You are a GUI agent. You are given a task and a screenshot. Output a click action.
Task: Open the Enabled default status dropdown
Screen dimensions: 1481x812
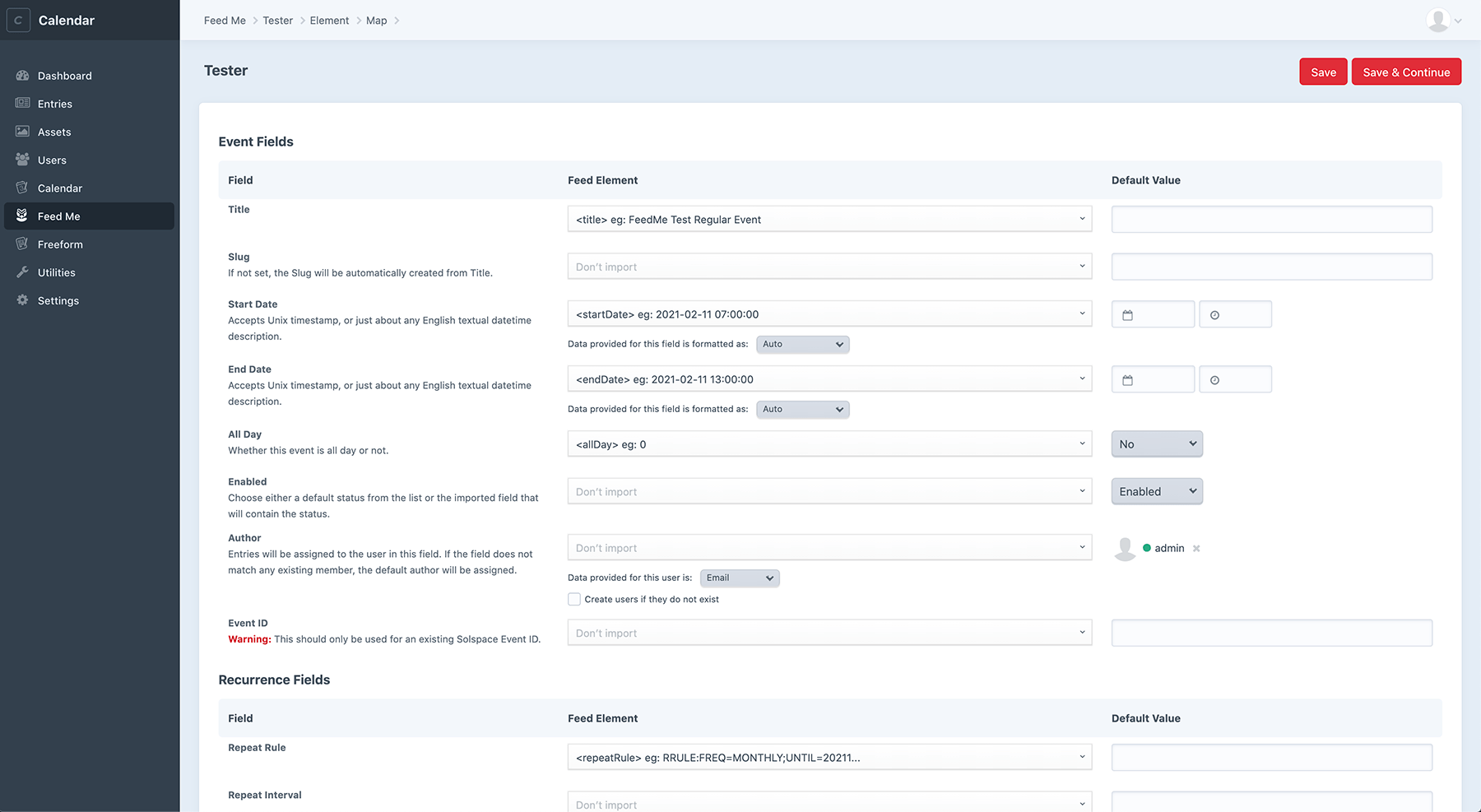click(1157, 491)
